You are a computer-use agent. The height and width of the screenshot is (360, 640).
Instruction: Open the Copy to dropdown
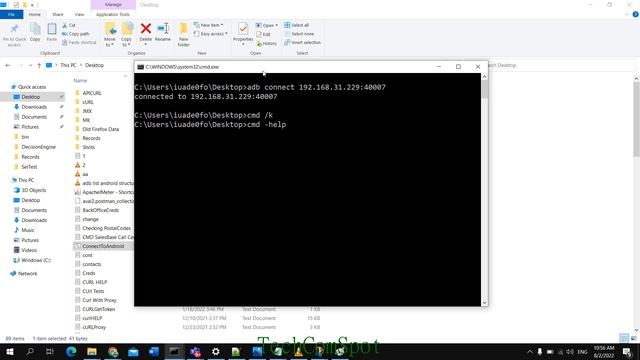(x=127, y=35)
